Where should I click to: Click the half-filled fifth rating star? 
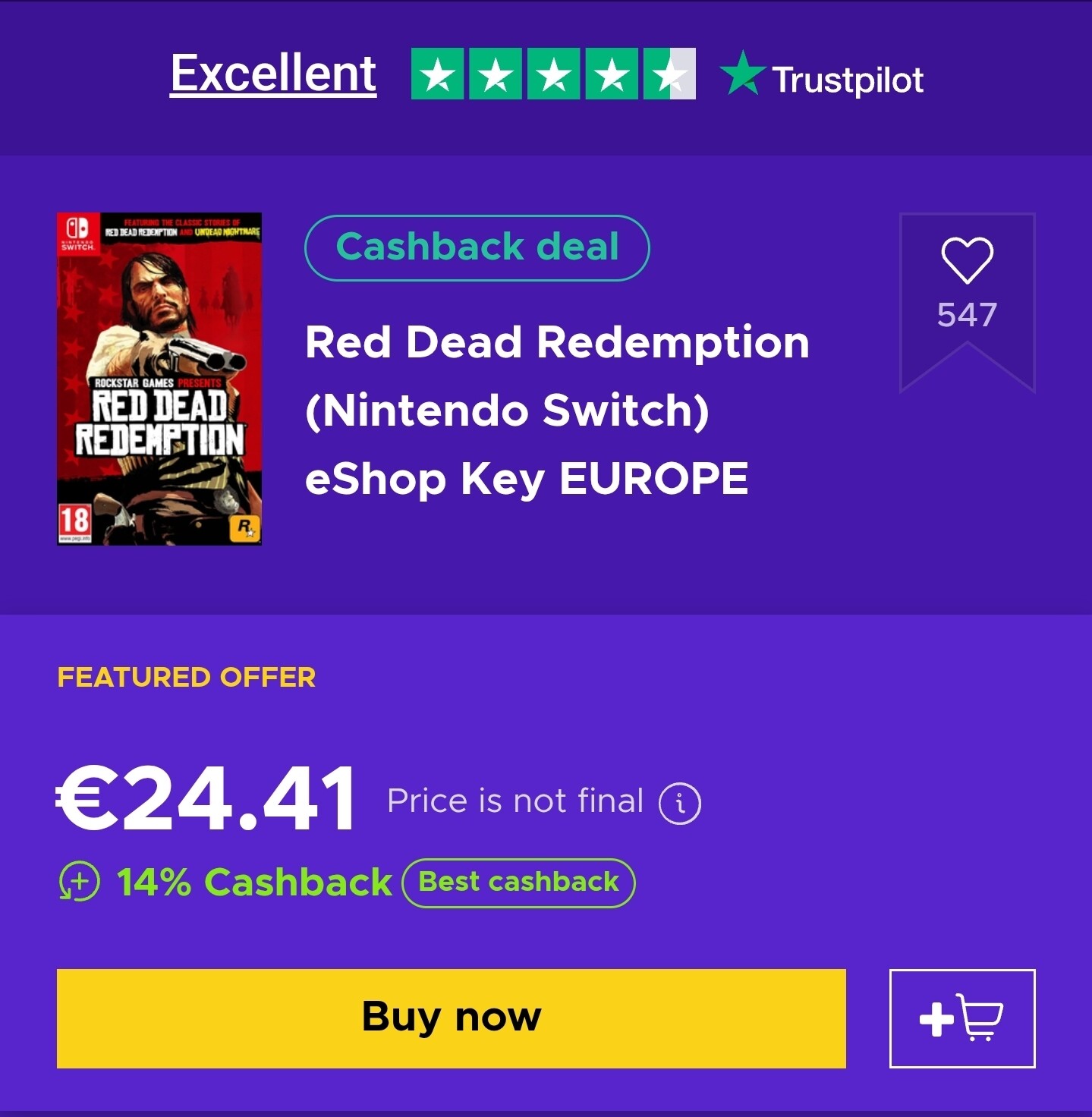coord(669,74)
